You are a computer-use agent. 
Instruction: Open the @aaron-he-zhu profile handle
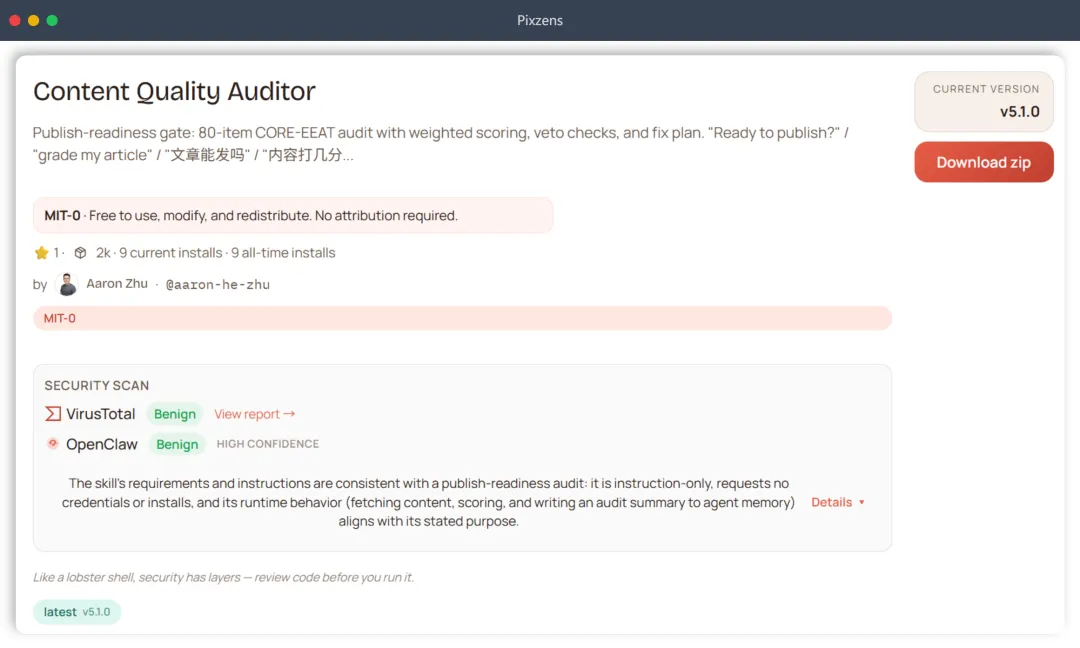click(217, 284)
